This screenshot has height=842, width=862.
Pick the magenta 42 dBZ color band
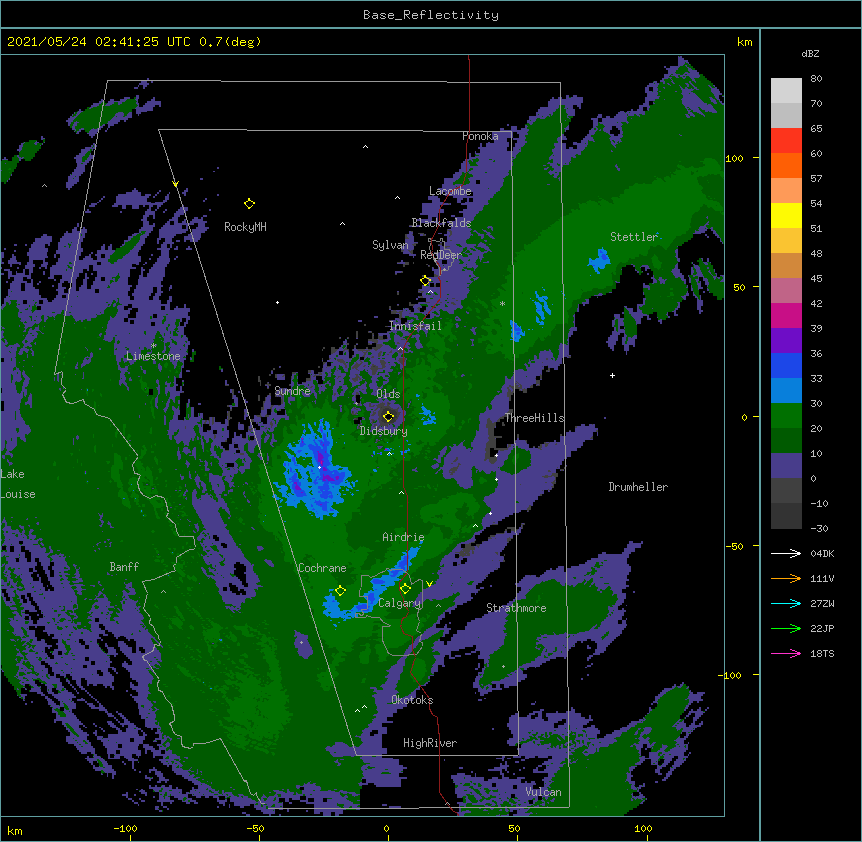(786, 315)
